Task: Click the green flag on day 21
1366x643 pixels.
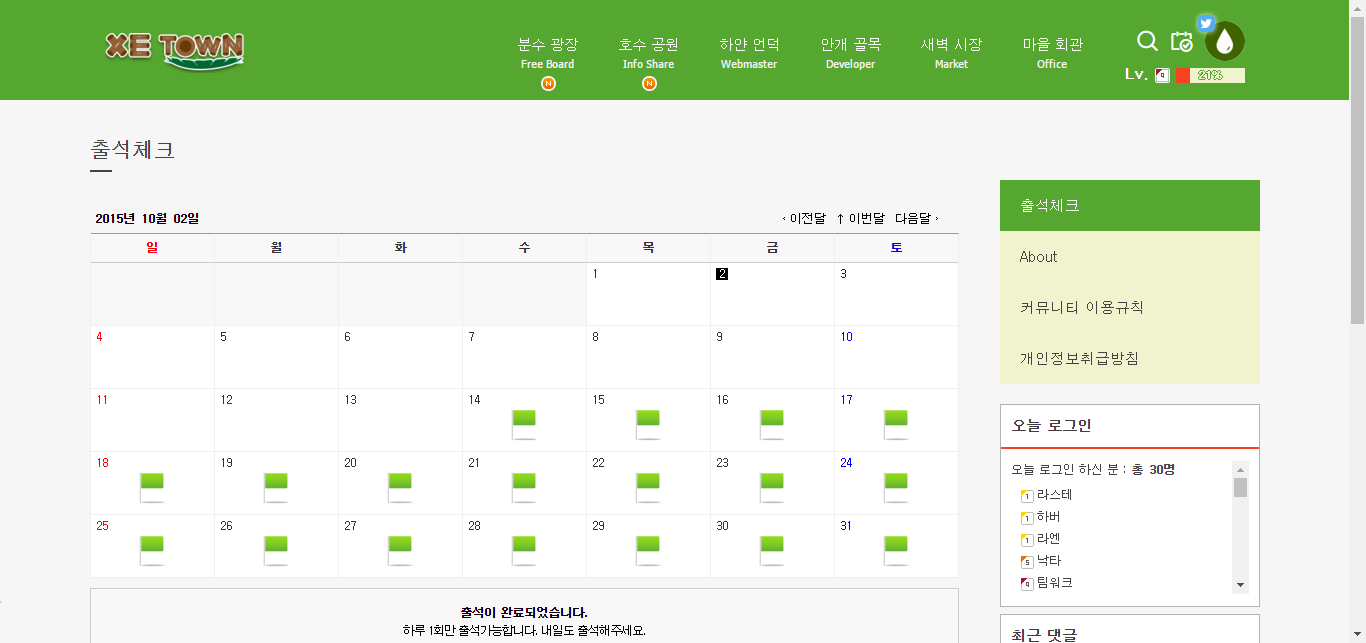Action: pyautogui.click(x=524, y=487)
